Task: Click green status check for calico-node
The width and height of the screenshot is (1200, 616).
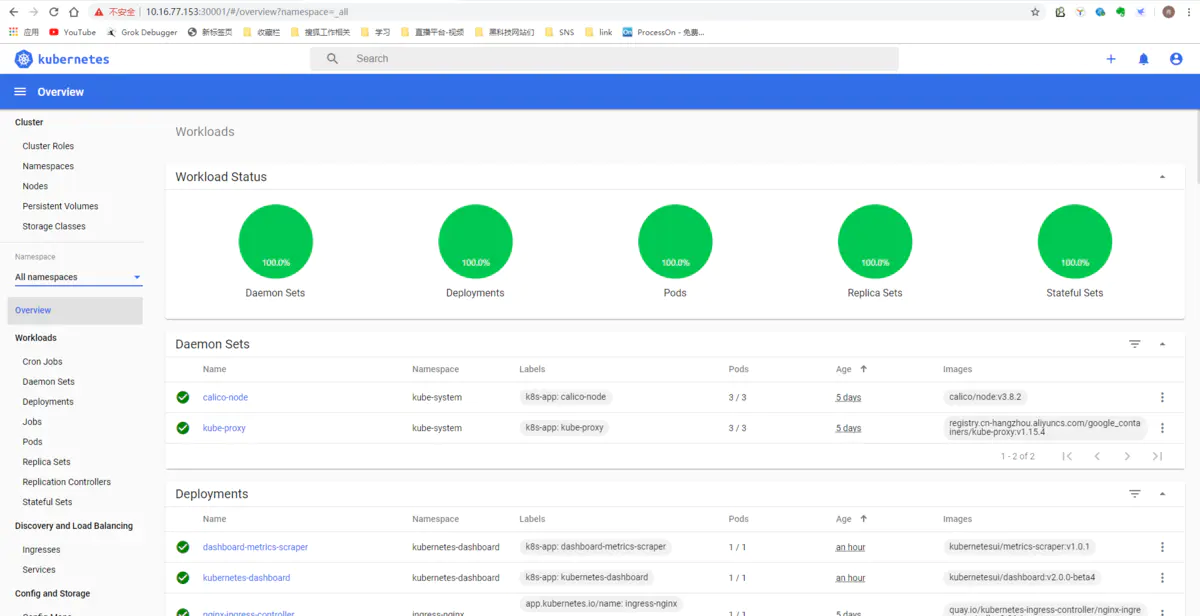Action: tap(183, 397)
